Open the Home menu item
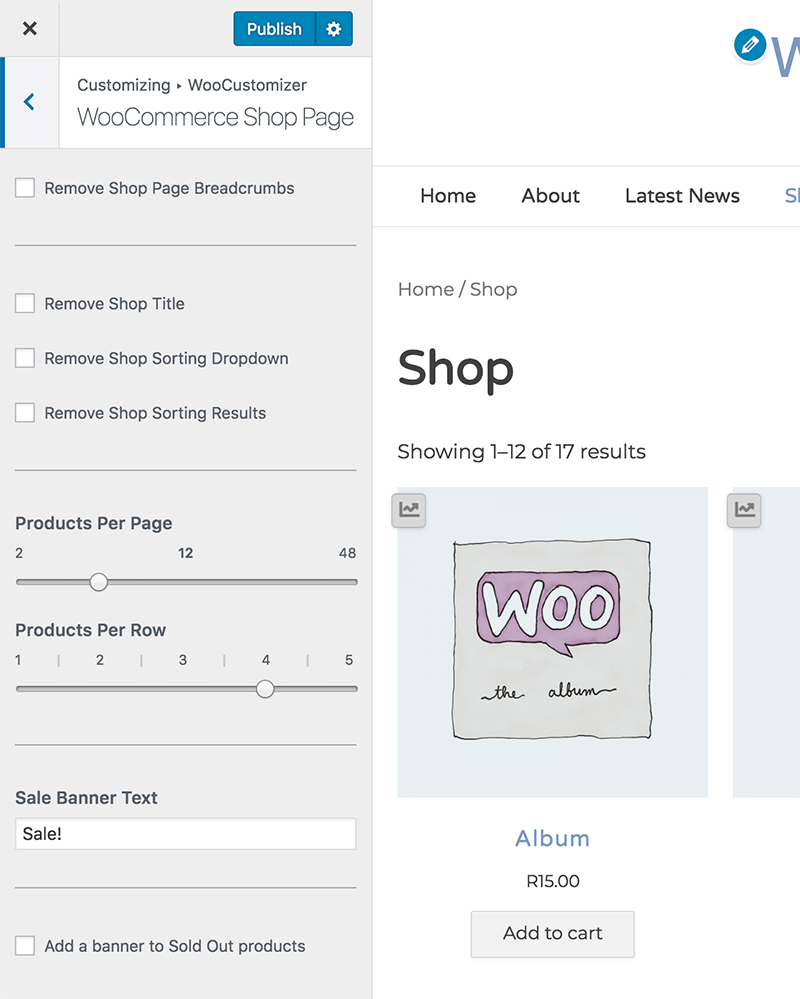 pyautogui.click(x=448, y=196)
